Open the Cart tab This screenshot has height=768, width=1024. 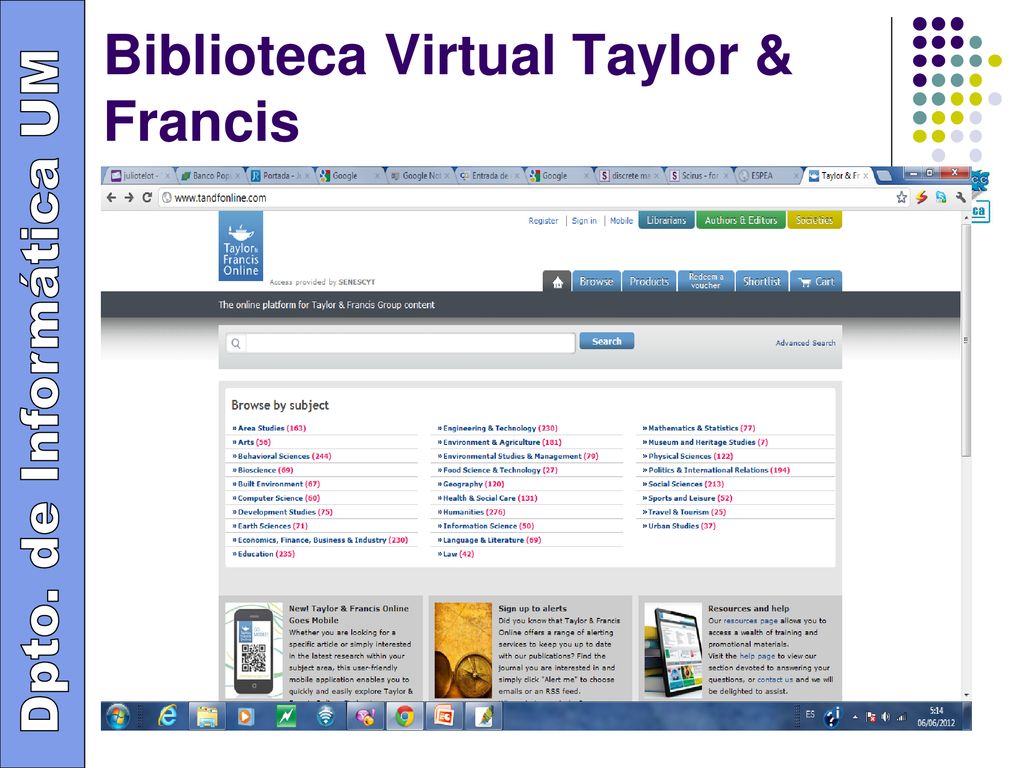pos(816,281)
